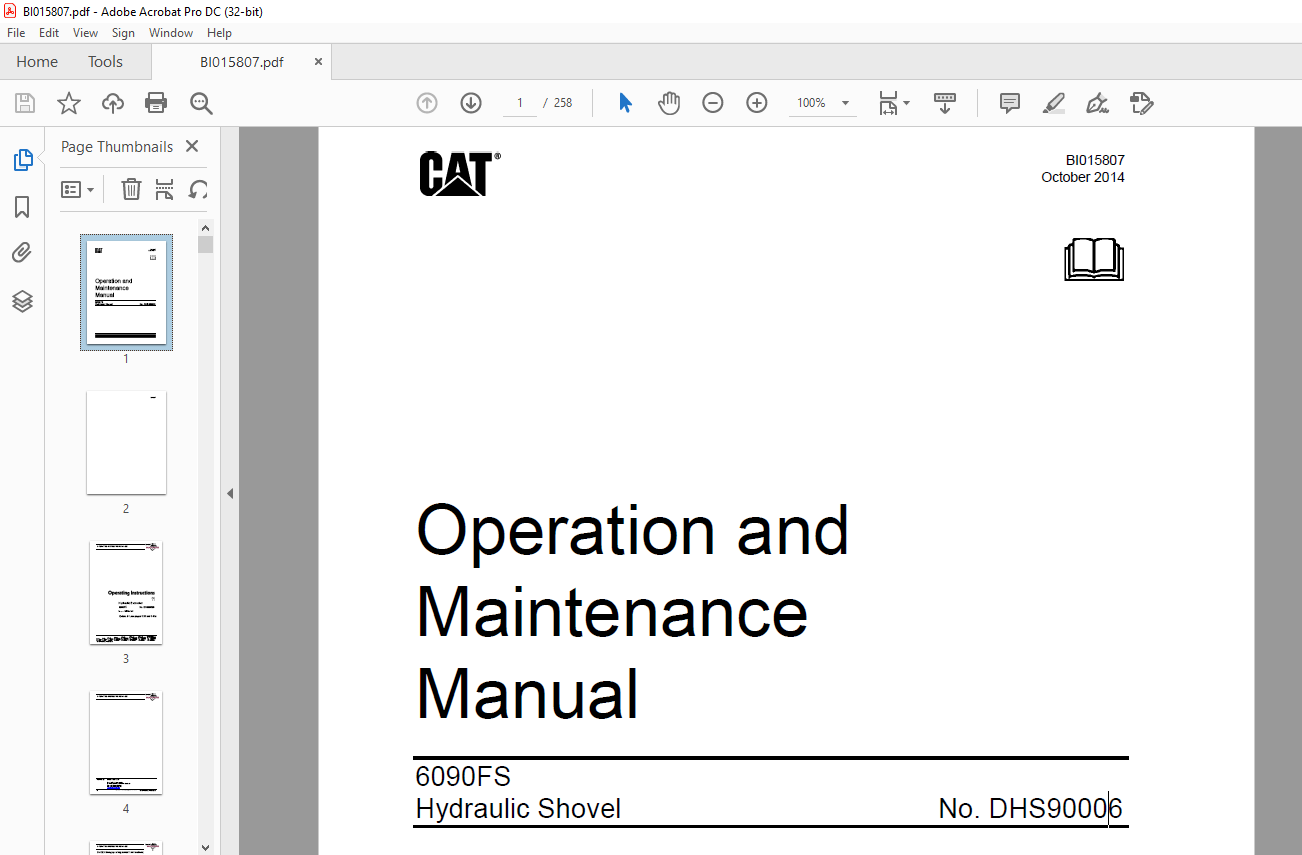Print the document with printer icon
The height and width of the screenshot is (855, 1302).
point(156,103)
